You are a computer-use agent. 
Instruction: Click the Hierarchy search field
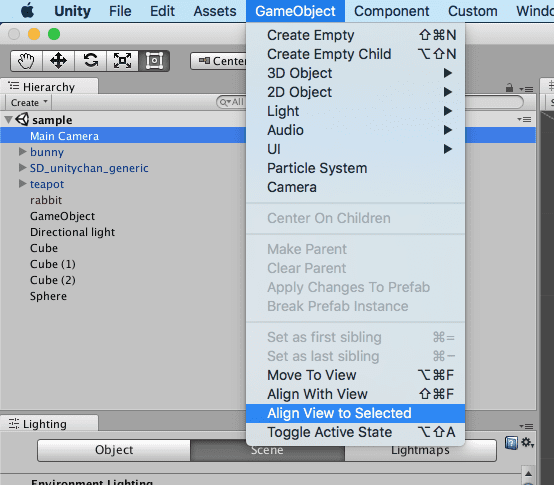(231, 102)
